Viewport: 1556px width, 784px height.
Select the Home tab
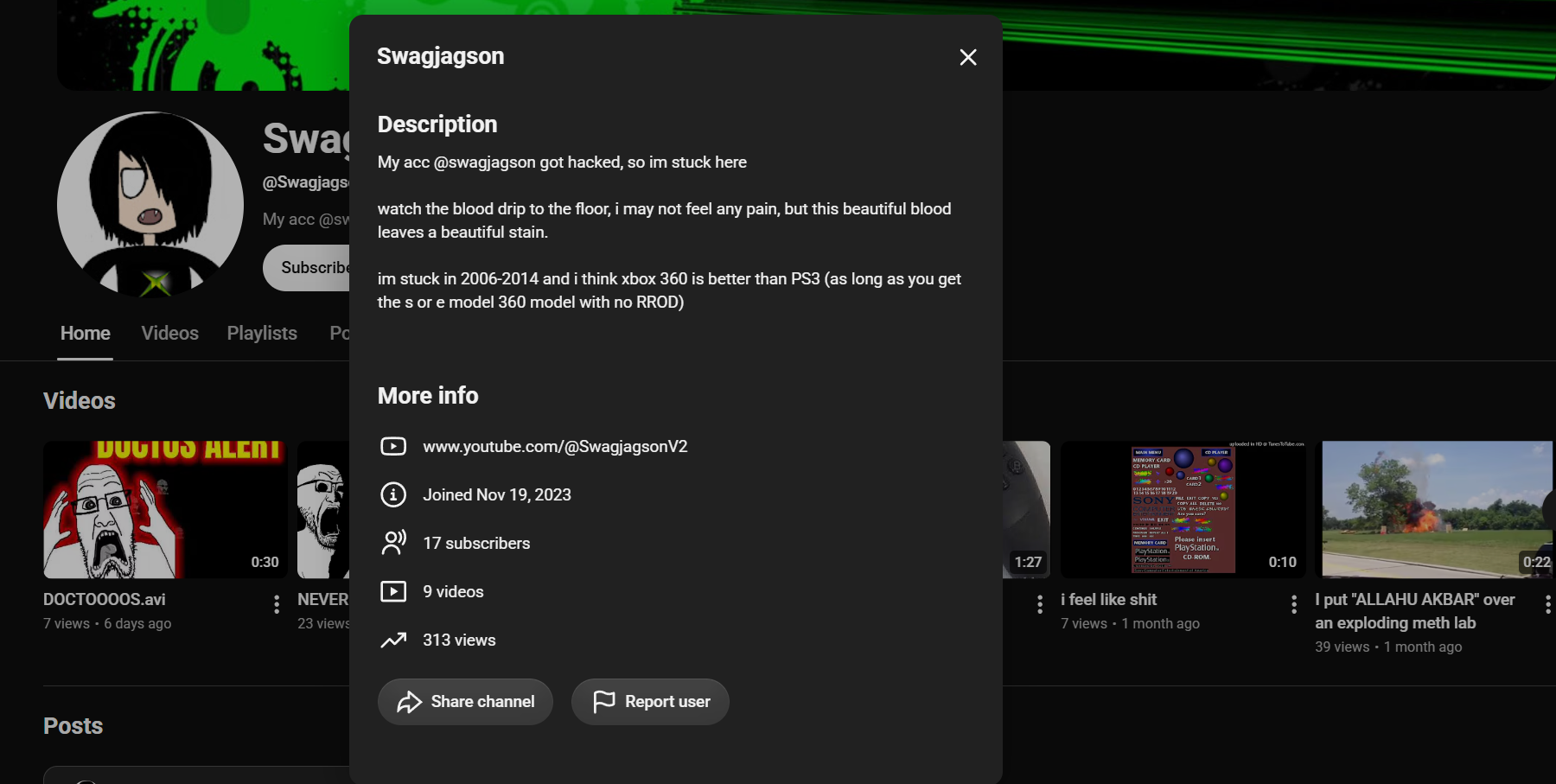click(86, 333)
